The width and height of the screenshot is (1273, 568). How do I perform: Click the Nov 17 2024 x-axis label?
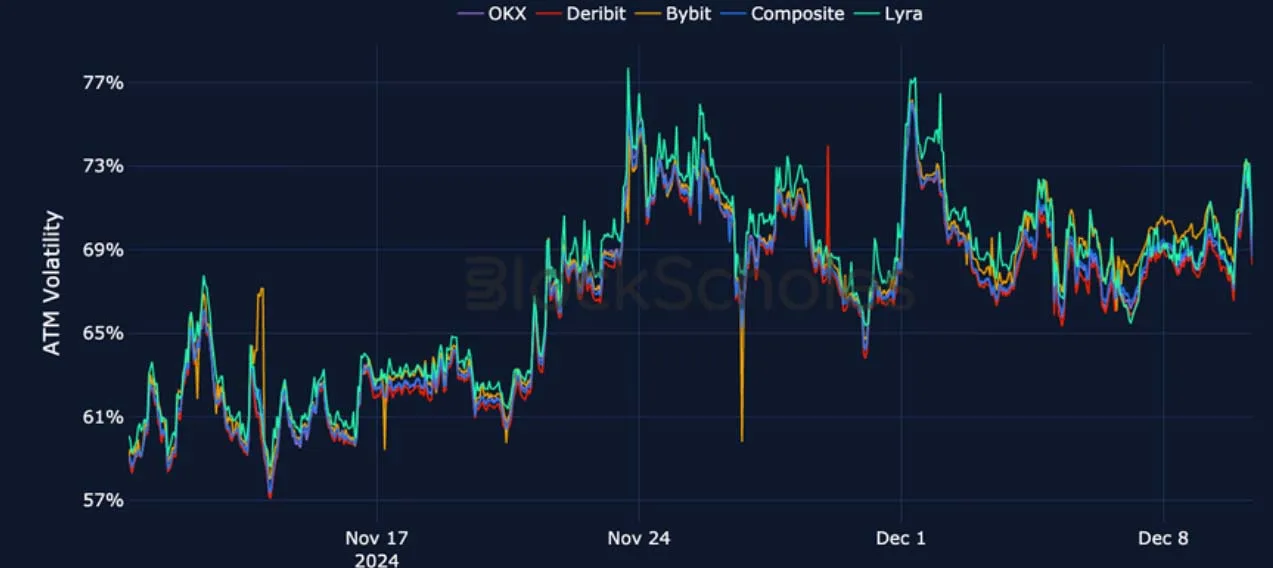[376, 548]
